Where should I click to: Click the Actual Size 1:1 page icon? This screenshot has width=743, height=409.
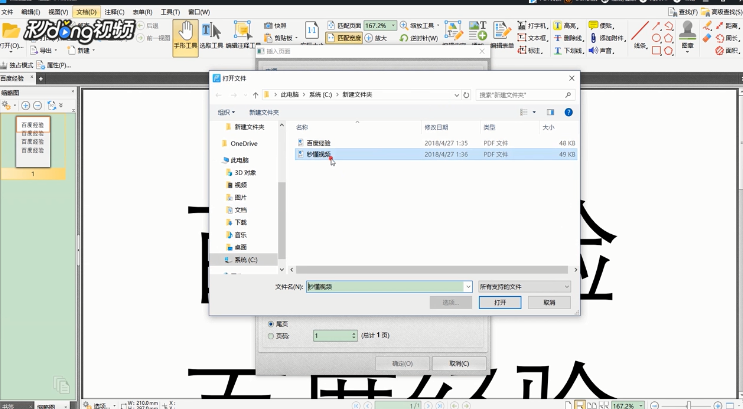point(311,30)
